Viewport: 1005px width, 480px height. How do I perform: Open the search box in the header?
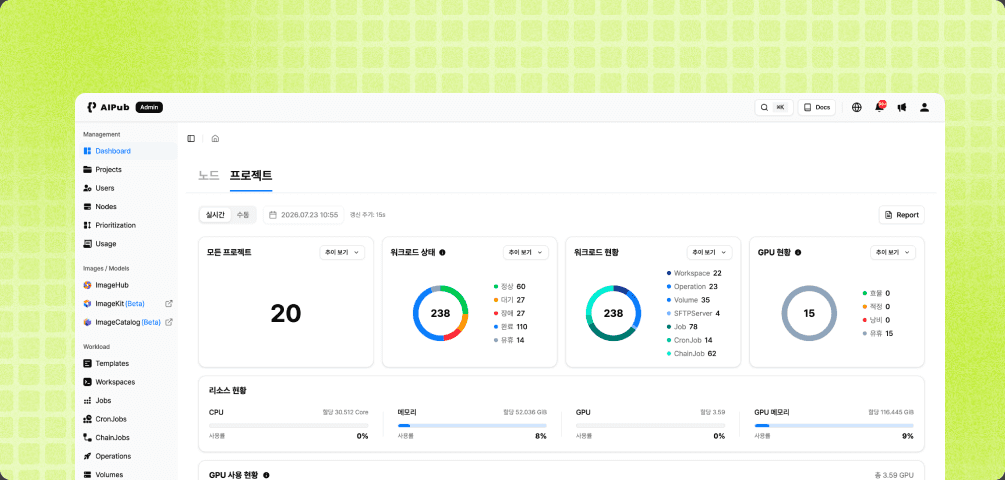[774, 108]
